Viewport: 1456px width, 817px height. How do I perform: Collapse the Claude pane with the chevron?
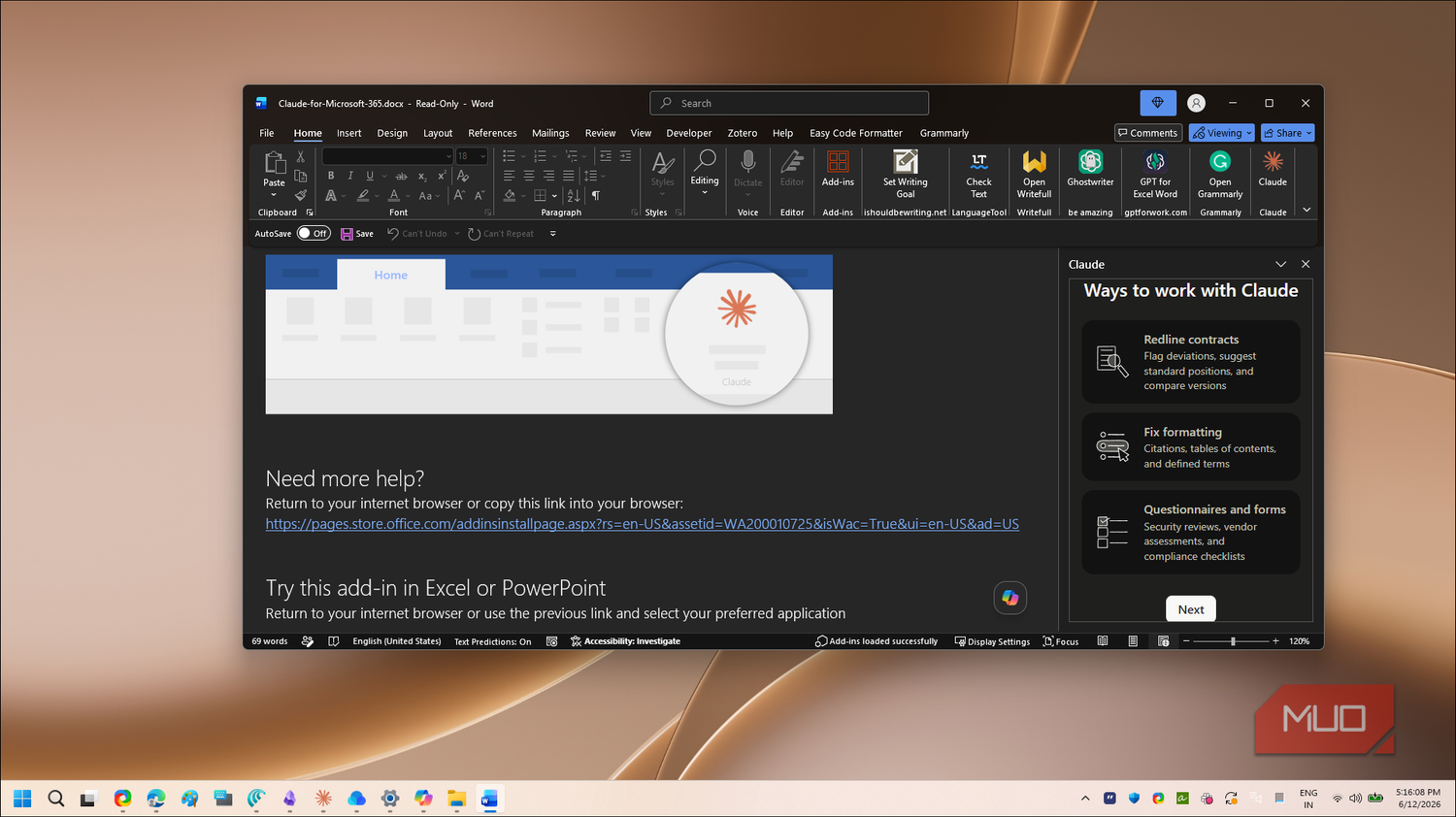(x=1280, y=264)
